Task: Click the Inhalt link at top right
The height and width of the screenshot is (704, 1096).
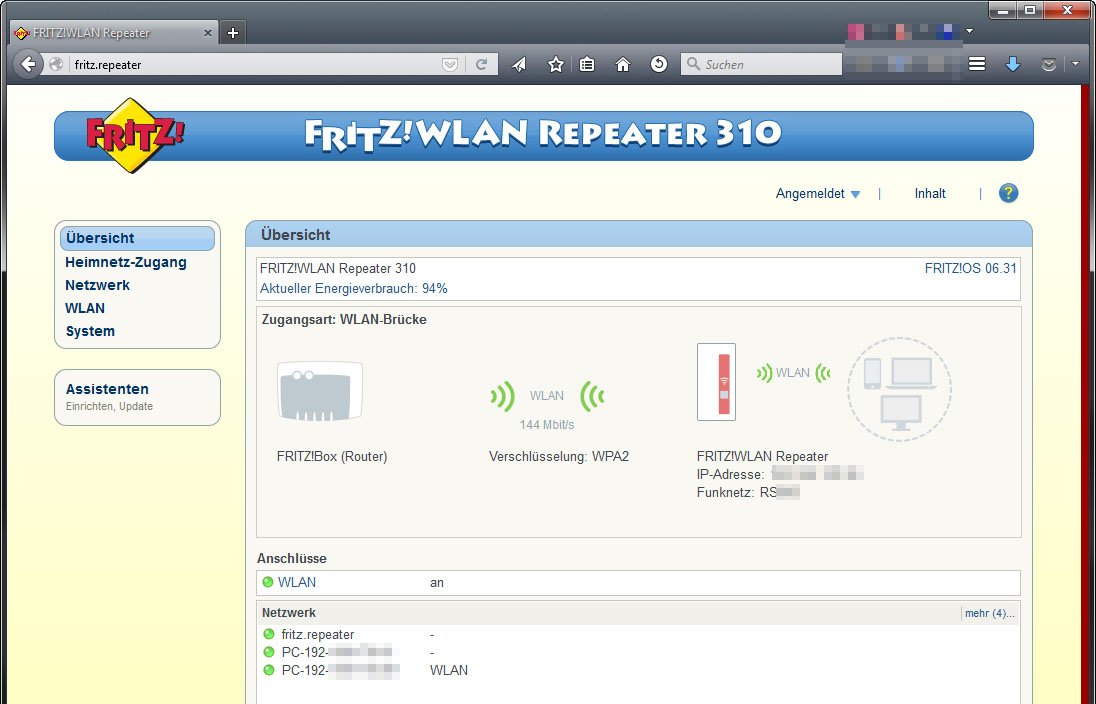Action: pos(930,194)
